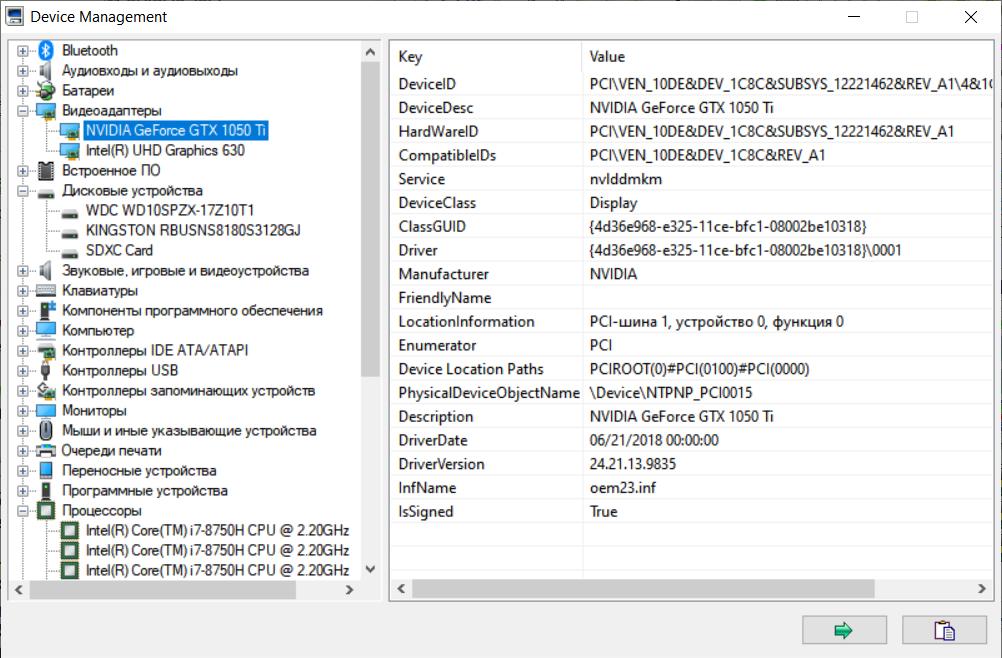Click the firmware chip icon beside Встроенное ПО
The height and width of the screenshot is (658, 1002).
point(45,171)
